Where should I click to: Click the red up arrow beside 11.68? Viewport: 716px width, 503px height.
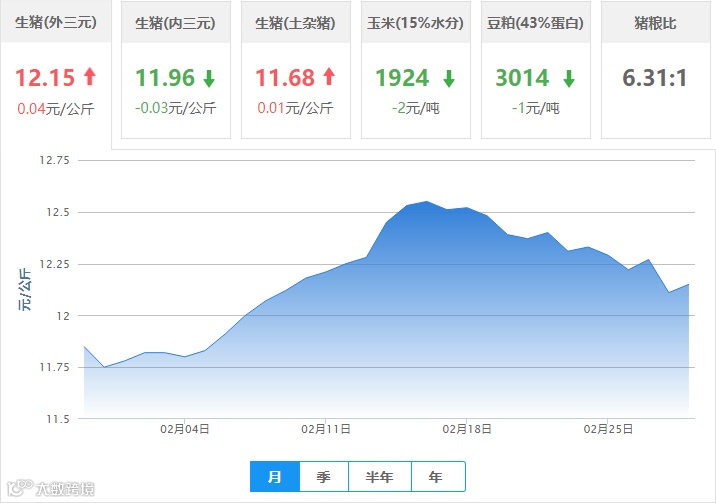click(329, 77)
